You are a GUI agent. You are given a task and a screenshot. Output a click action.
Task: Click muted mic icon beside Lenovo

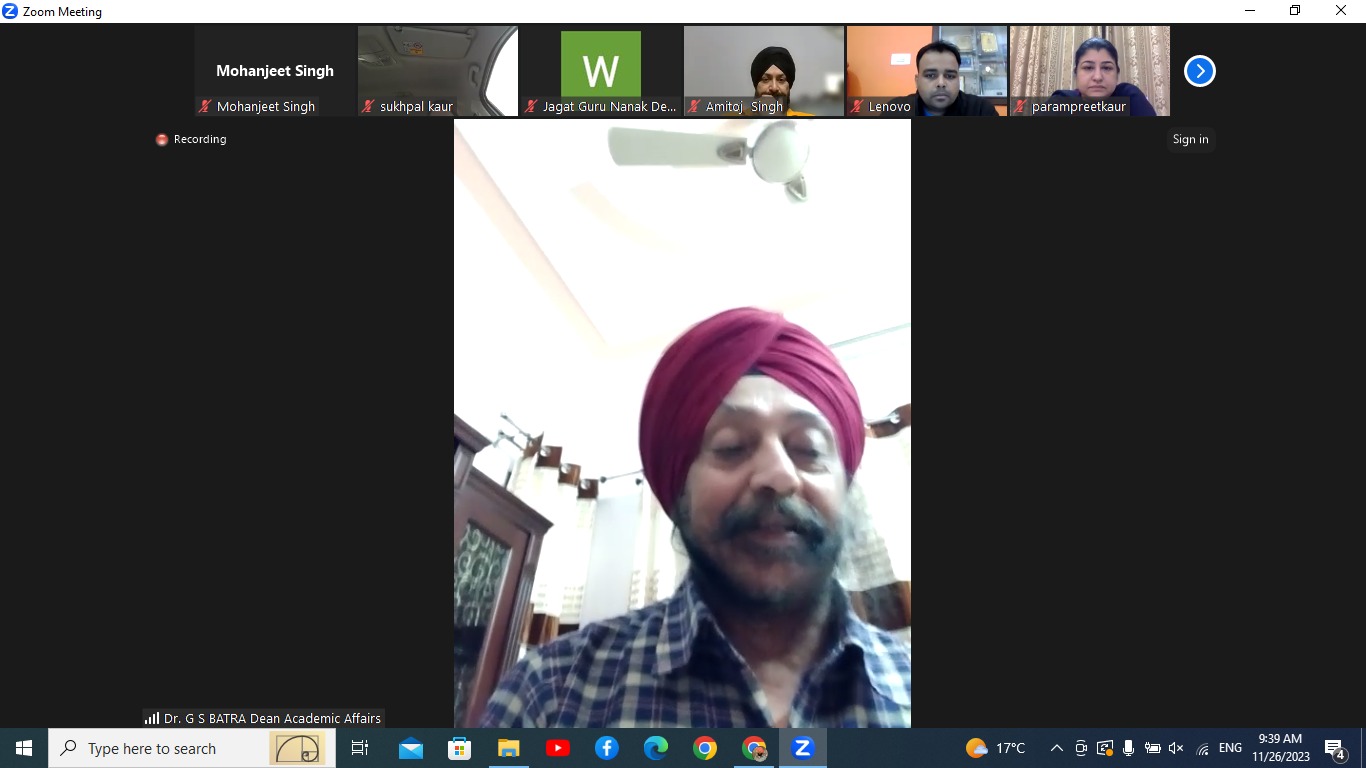[857, 106]
